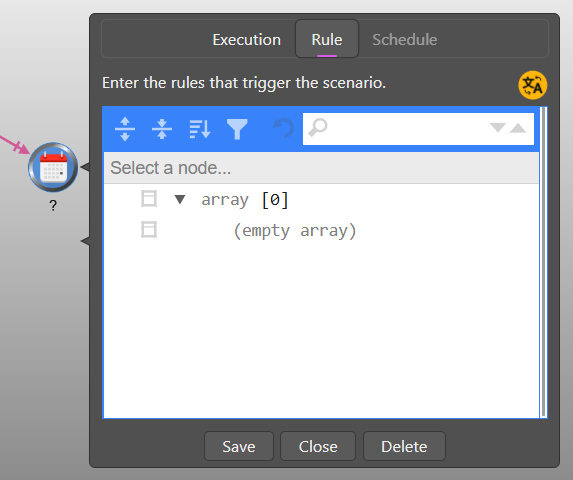Go to previous search result arrow
This screenshot has width=573, height=480.
pos(518,128)
